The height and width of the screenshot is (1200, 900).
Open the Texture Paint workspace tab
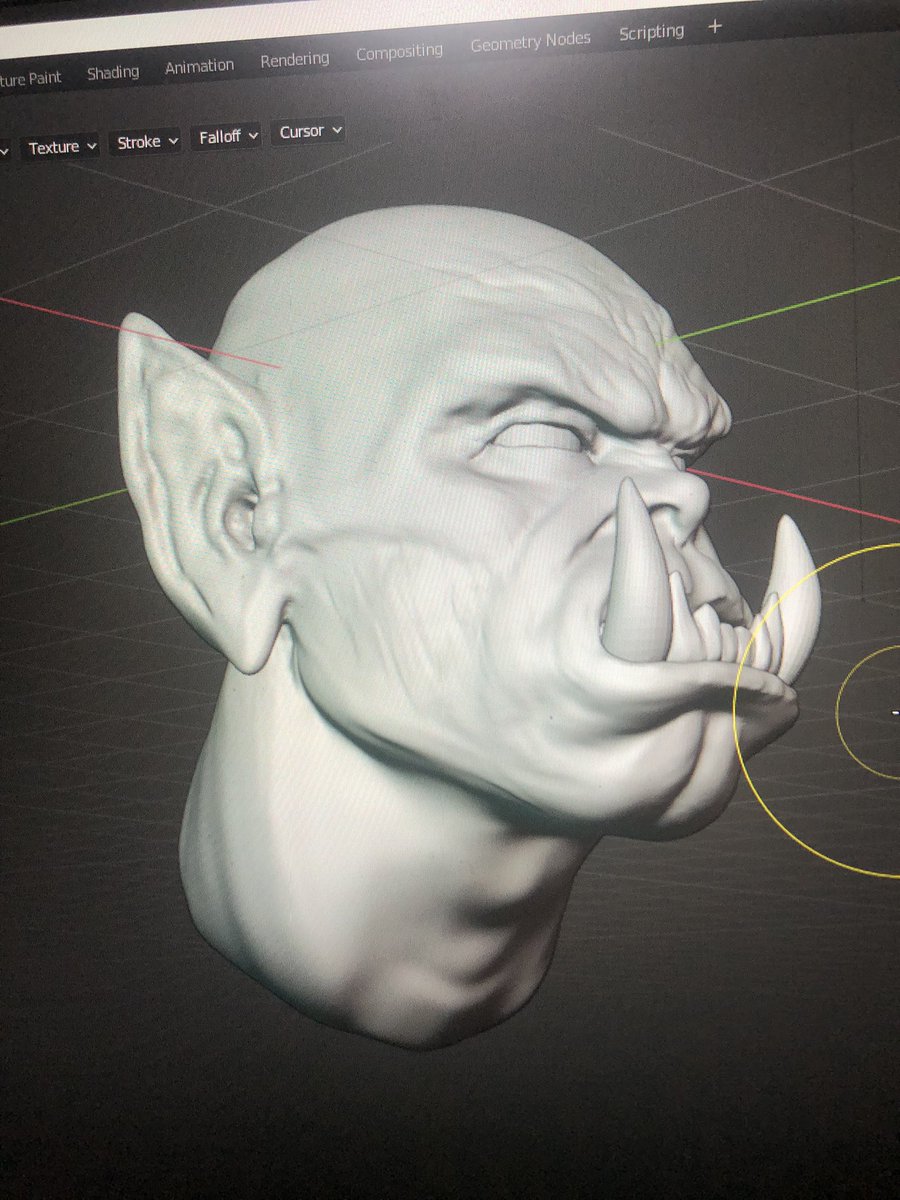pyautogui.click(x=32, y=78)
